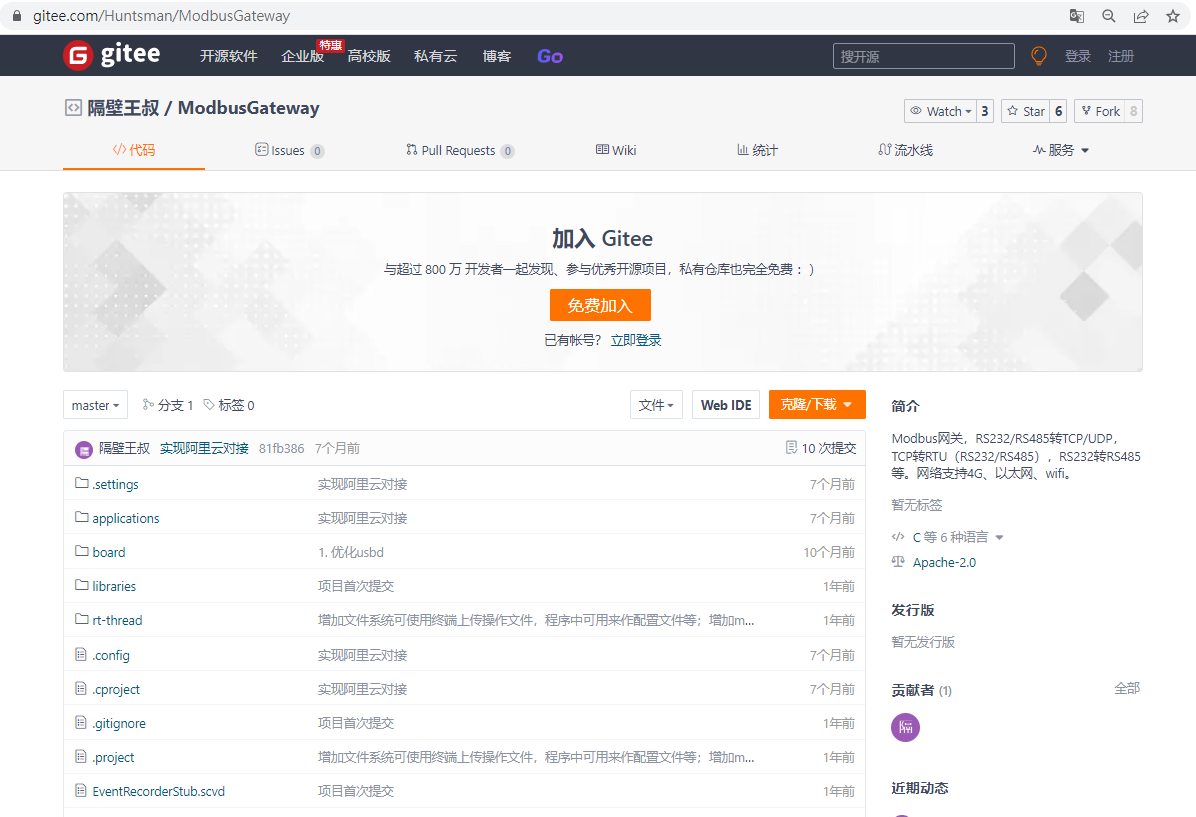Open the 开源软件 menu item
The height and width of the screenshot is (817, 1196).
coord(229,56)
